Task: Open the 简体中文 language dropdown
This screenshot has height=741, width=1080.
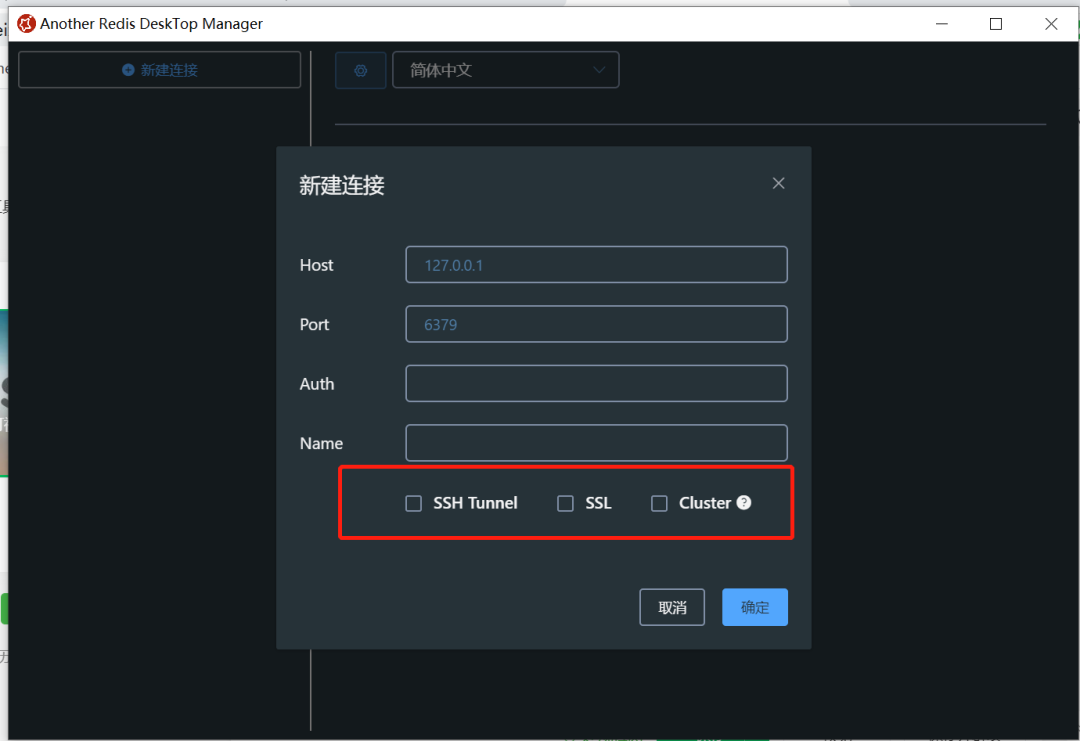Action: [x=506, y=70]
